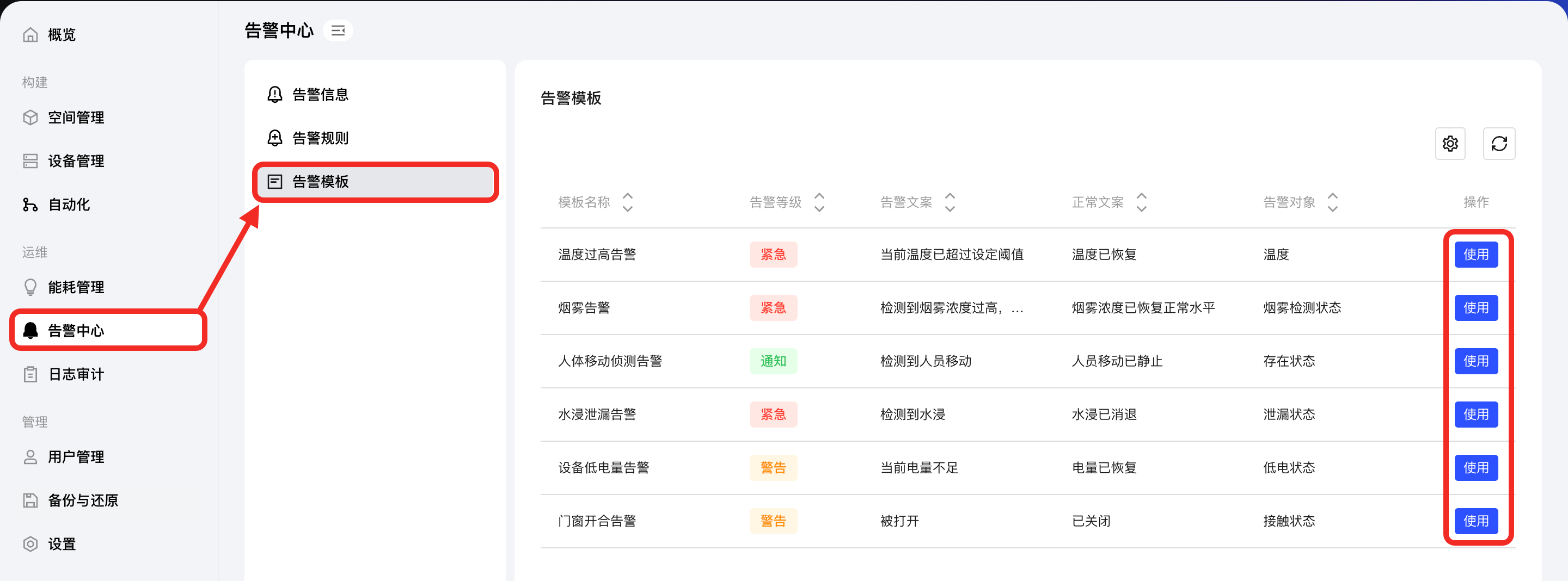Screen dimensions: 1568x581
Task: Sort the table by 告警等级
Action: click(x=819, y=202)
